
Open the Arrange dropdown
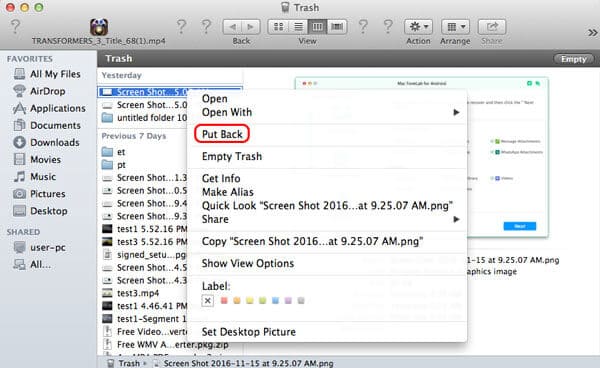click(x=455, y=27)
